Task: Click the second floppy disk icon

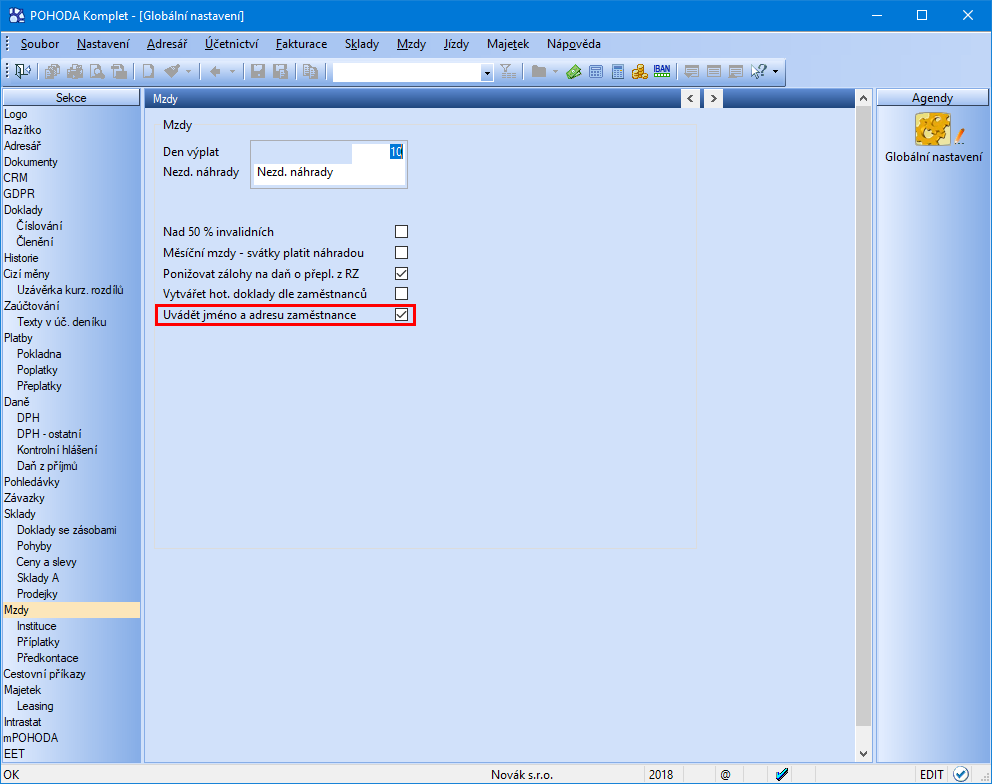Action: (280, 72)
